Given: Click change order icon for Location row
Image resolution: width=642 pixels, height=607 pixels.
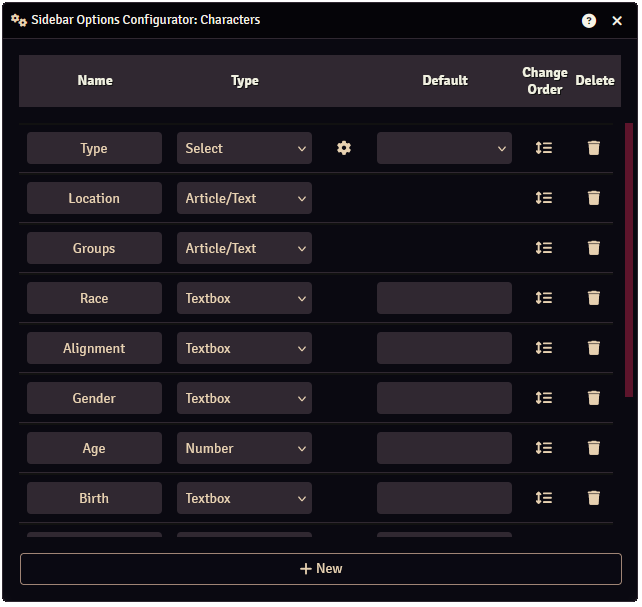Looking at the screenshot, I should [x=543, y=198].
